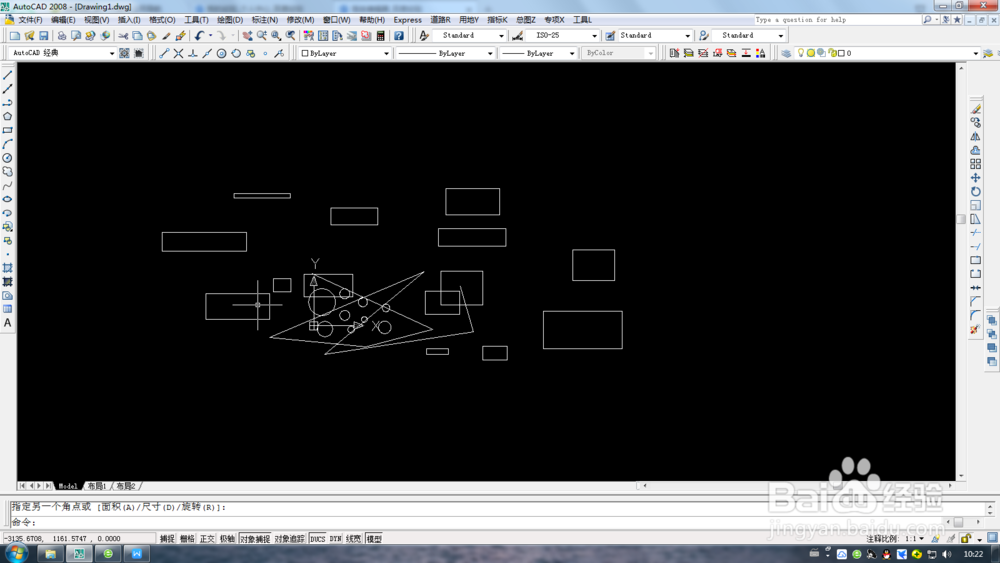Expand the undo history dropdown arrow
The image size is (1000, 563).
(x=210, y=36)
